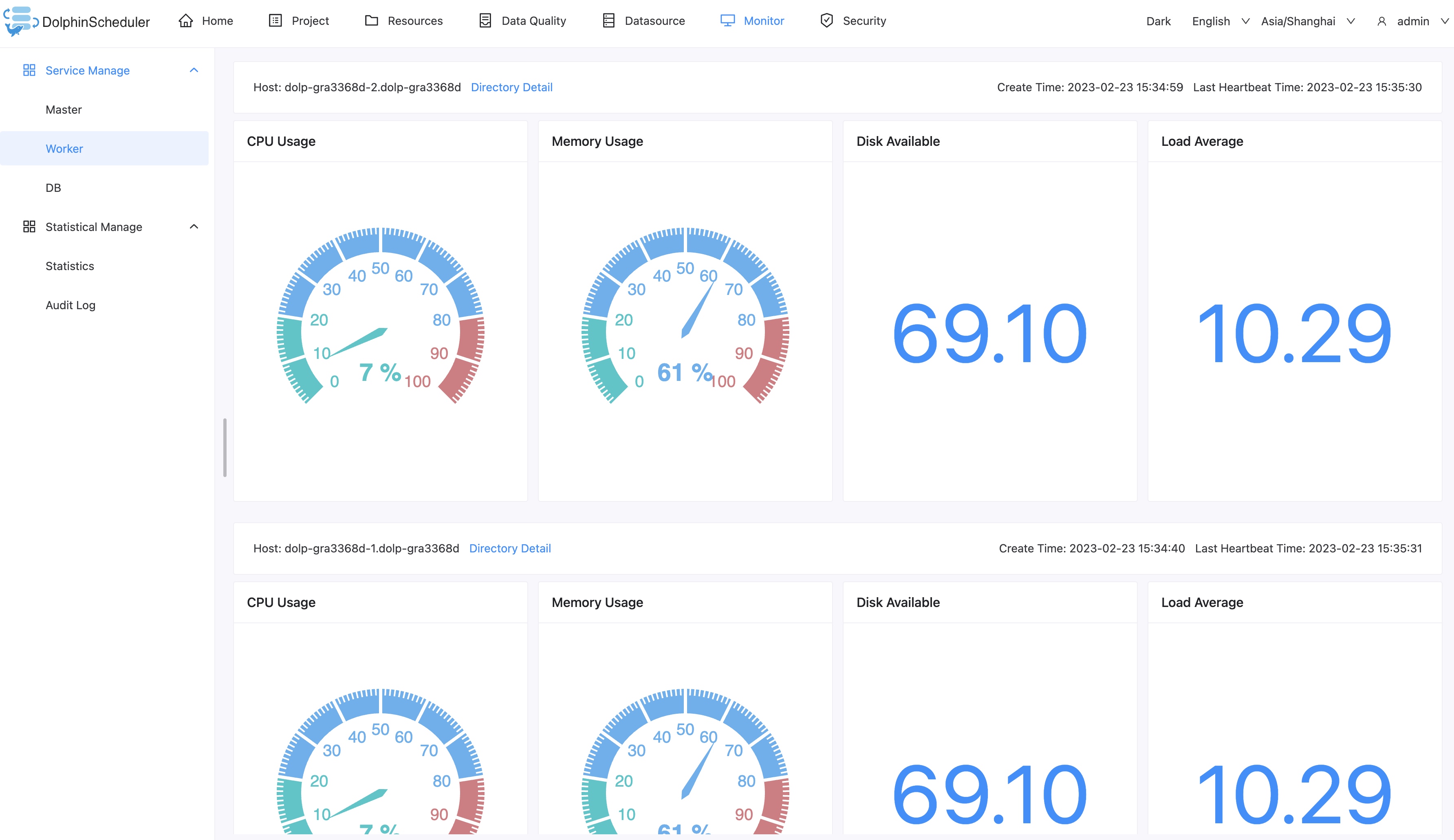
Task: Click the Project list icon
Action: pyautogui.click(x=275, y=21)
